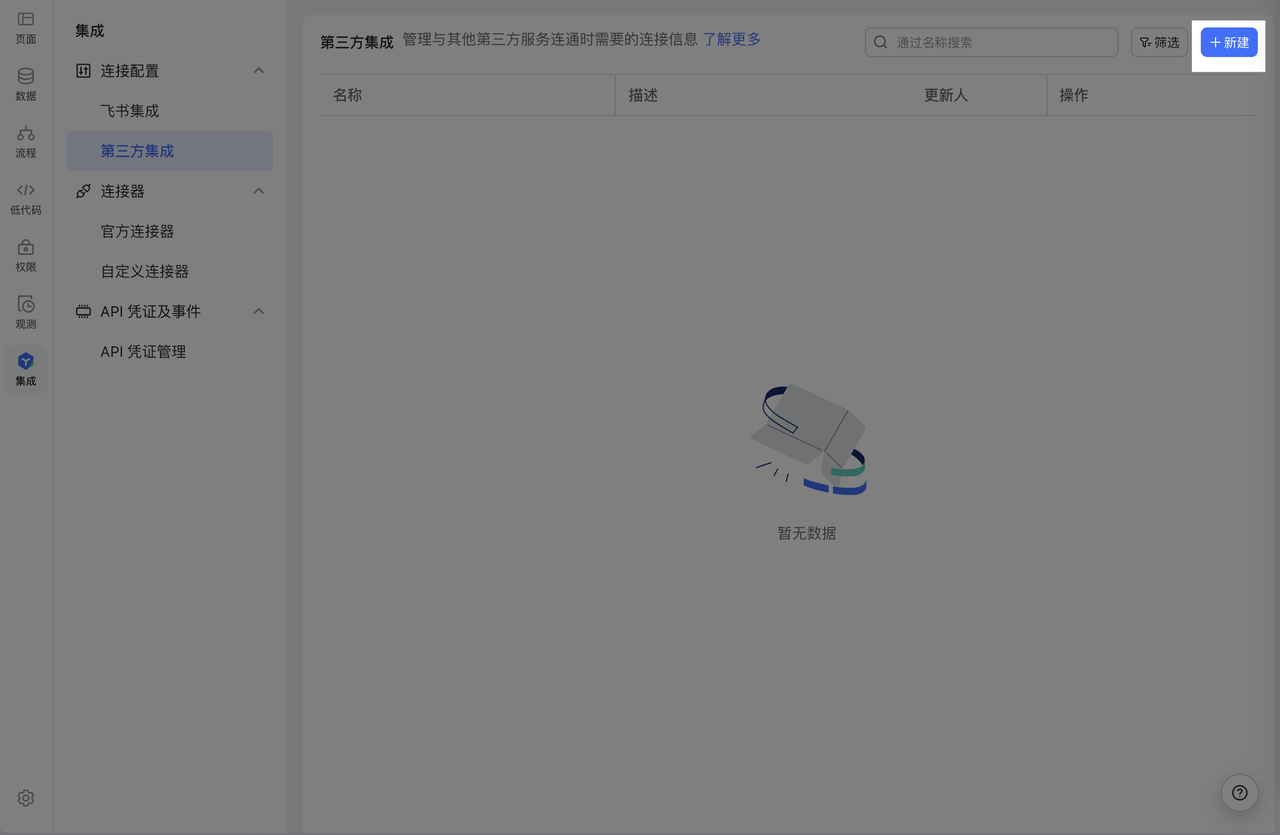The height and width of the screenshot is (835, 1280).
Task: Collapse the API 凭证及事件 group chevron
Action: (259, 311)
